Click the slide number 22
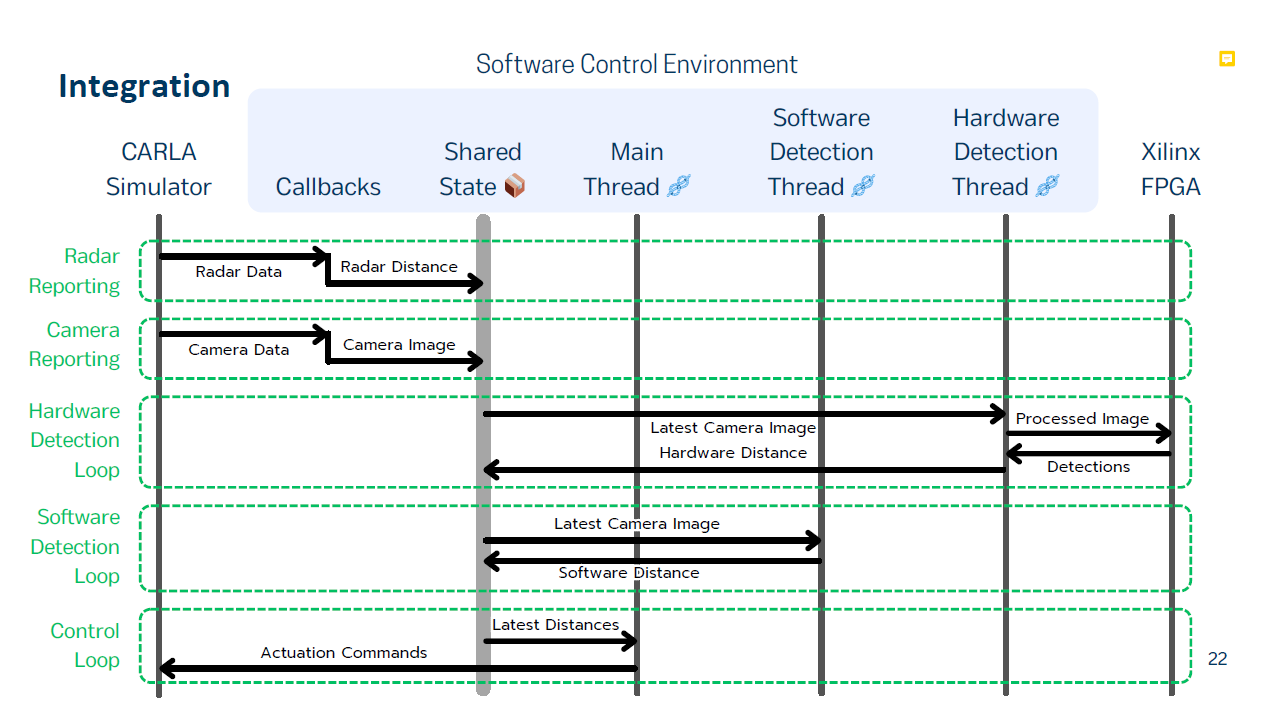 point(1218,659)
